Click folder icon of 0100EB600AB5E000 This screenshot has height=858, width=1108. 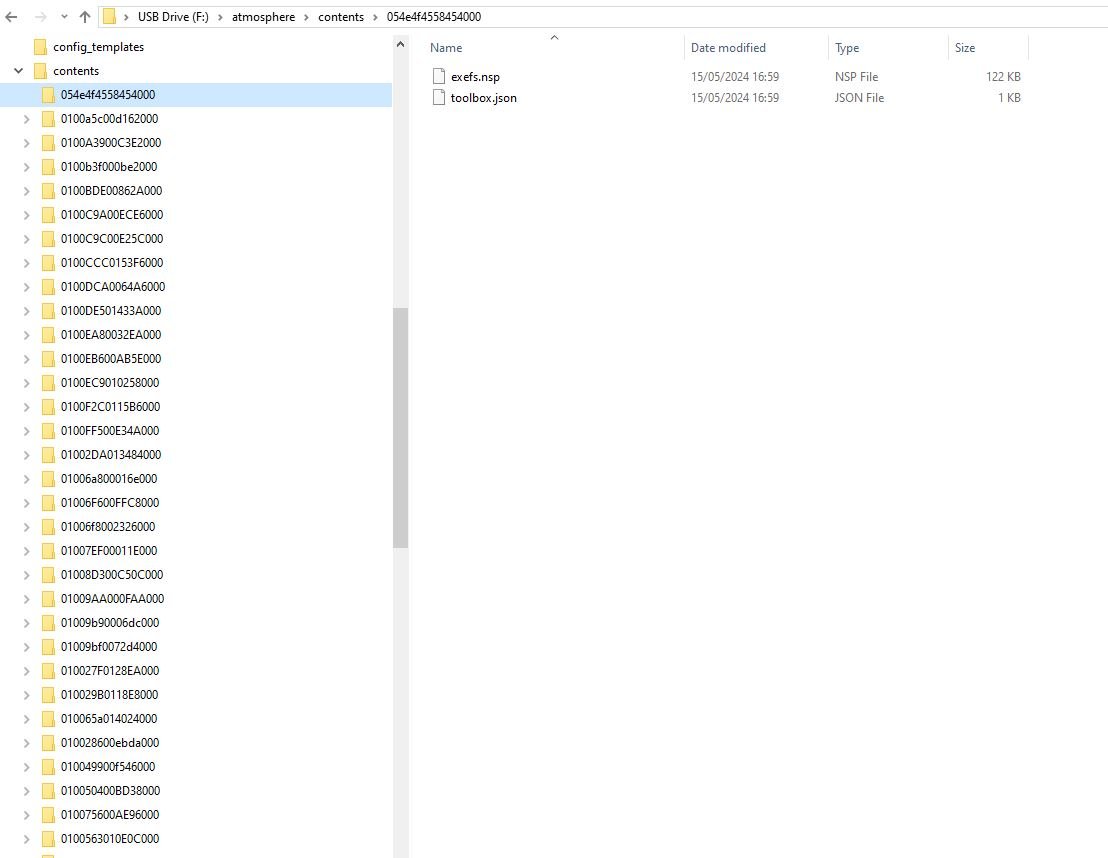click(48, 359)
